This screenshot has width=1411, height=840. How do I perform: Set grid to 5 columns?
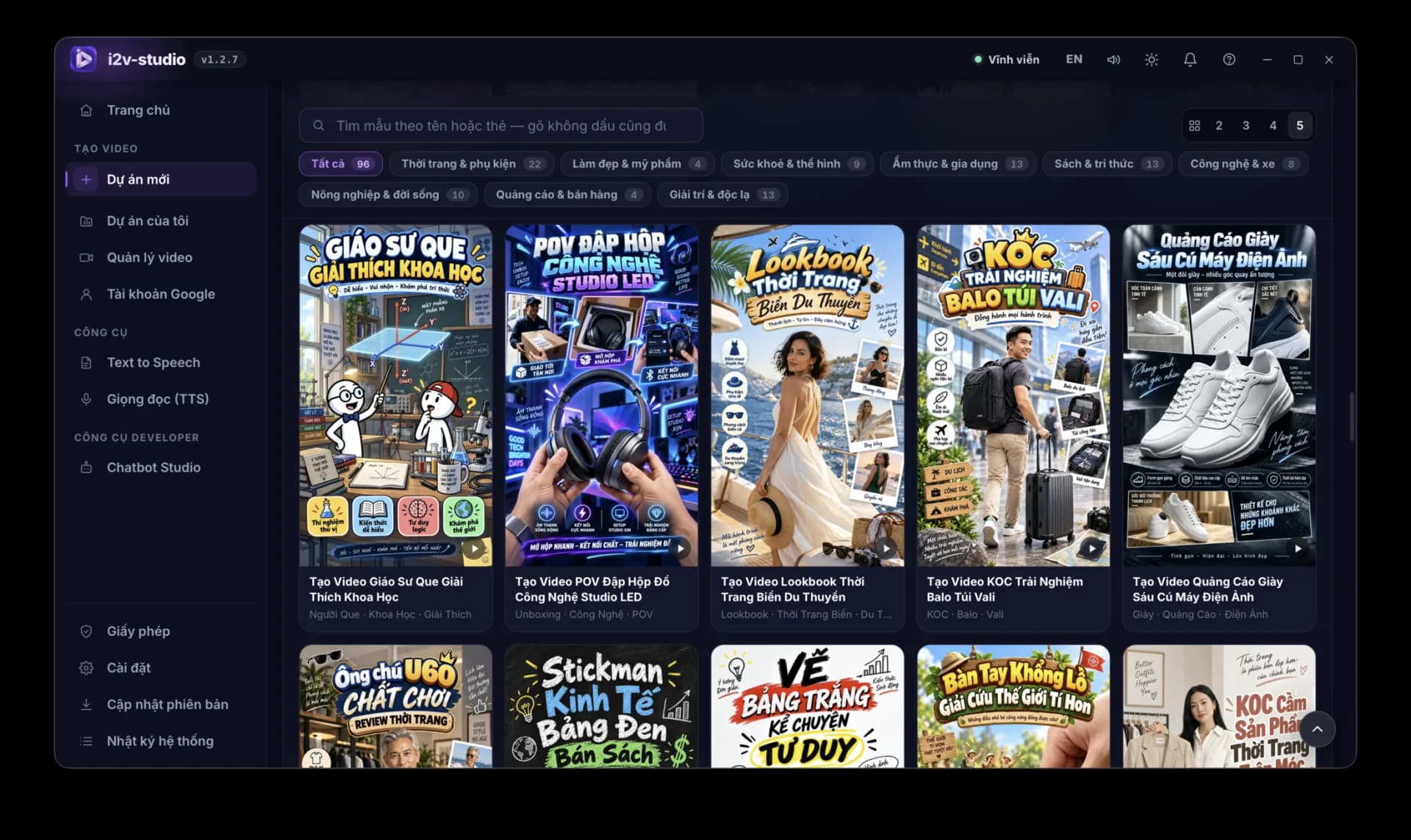pos(1299,126)
